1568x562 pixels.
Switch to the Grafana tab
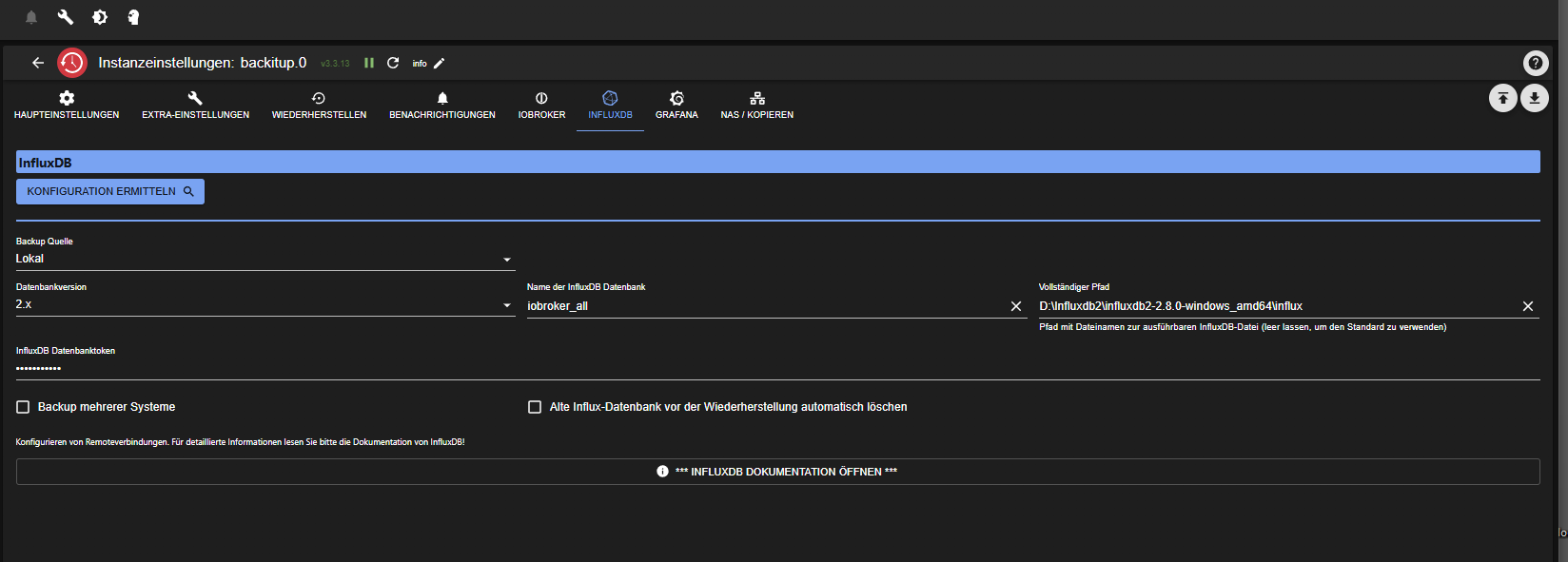click(x=676, y=105)
